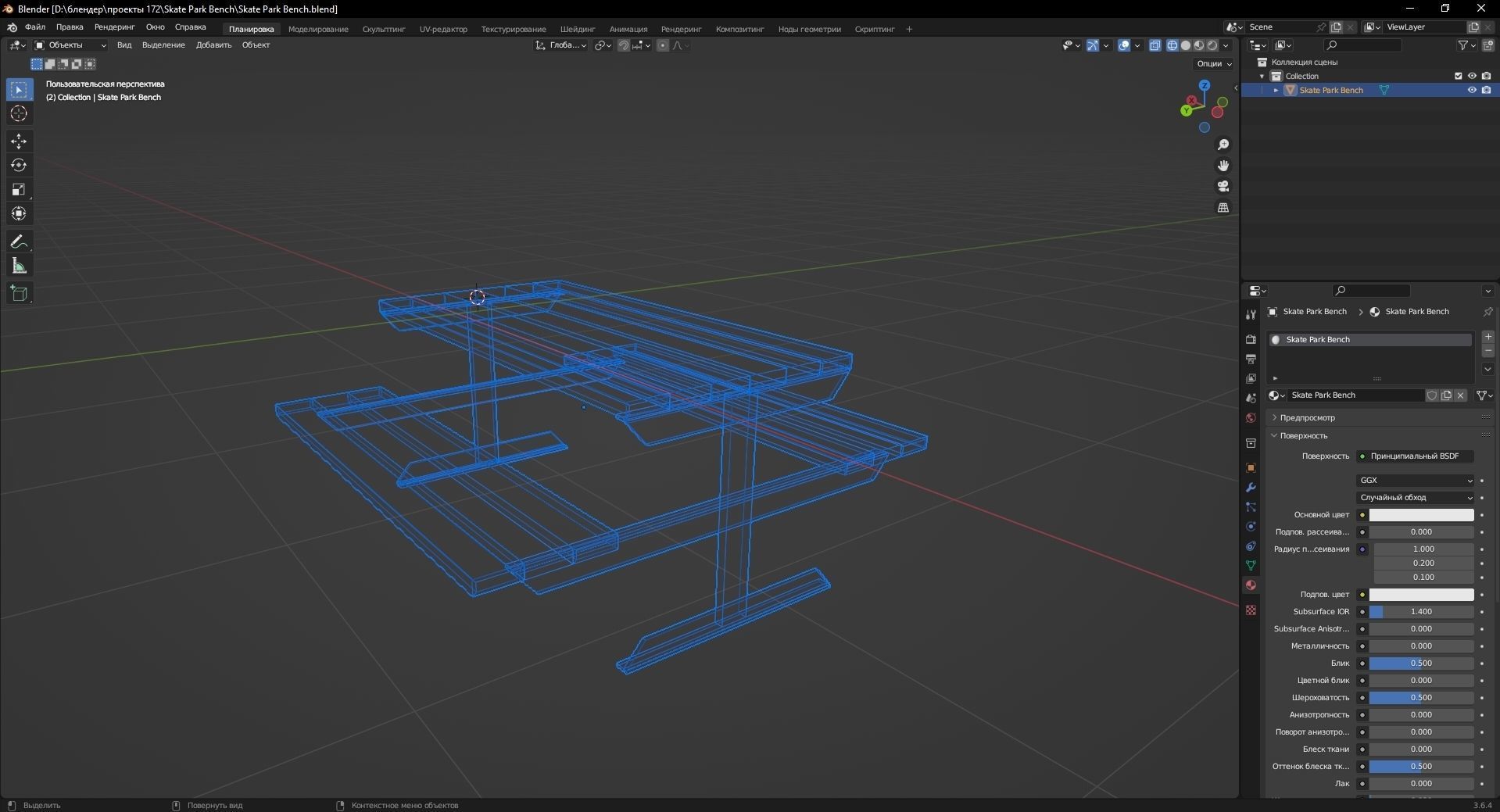Select the Annotate pencil tool
1500x812 pixels.
(x=19, y=242)
